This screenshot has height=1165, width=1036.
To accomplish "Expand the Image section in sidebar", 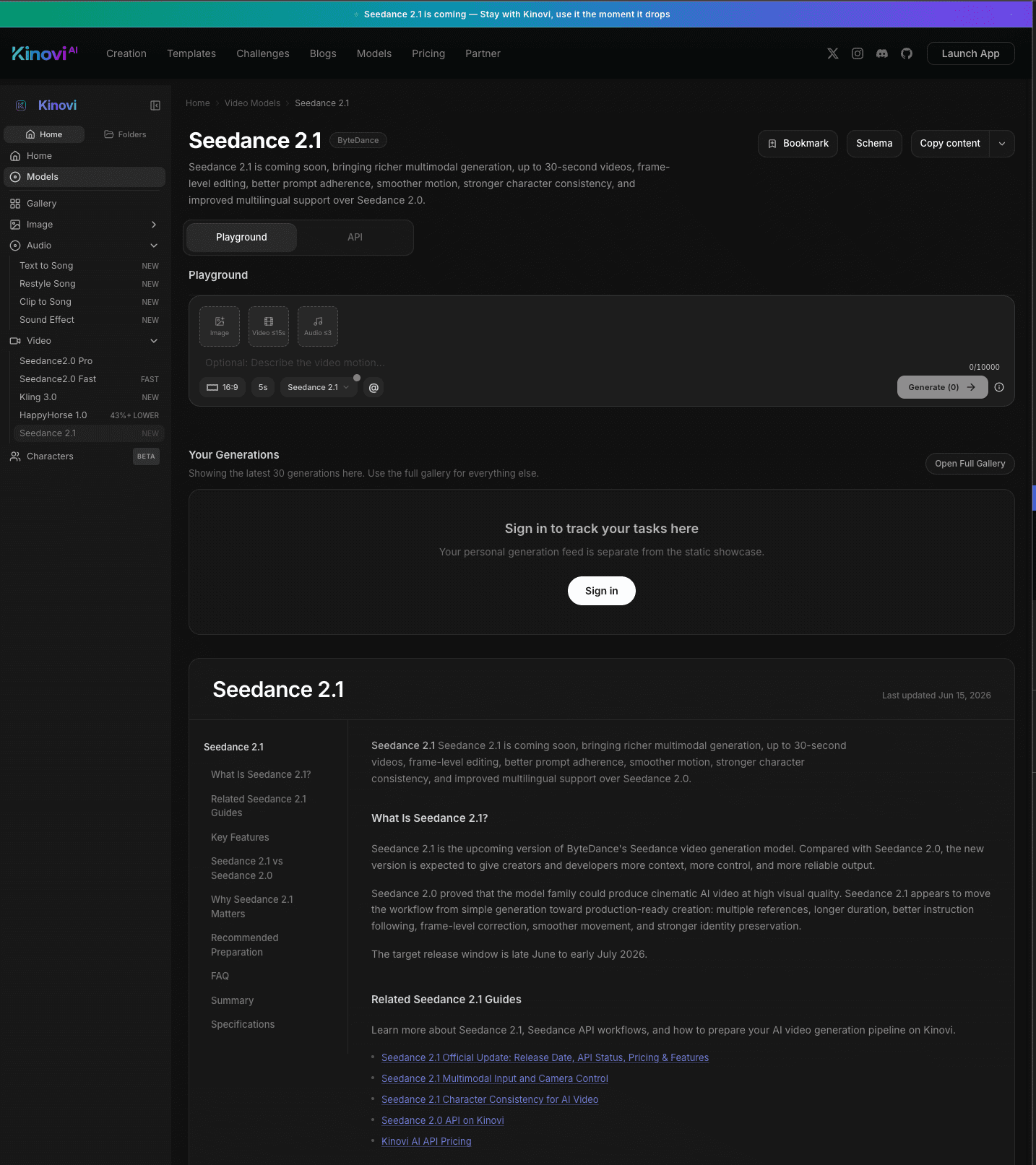I will click(x=154, y=225).
